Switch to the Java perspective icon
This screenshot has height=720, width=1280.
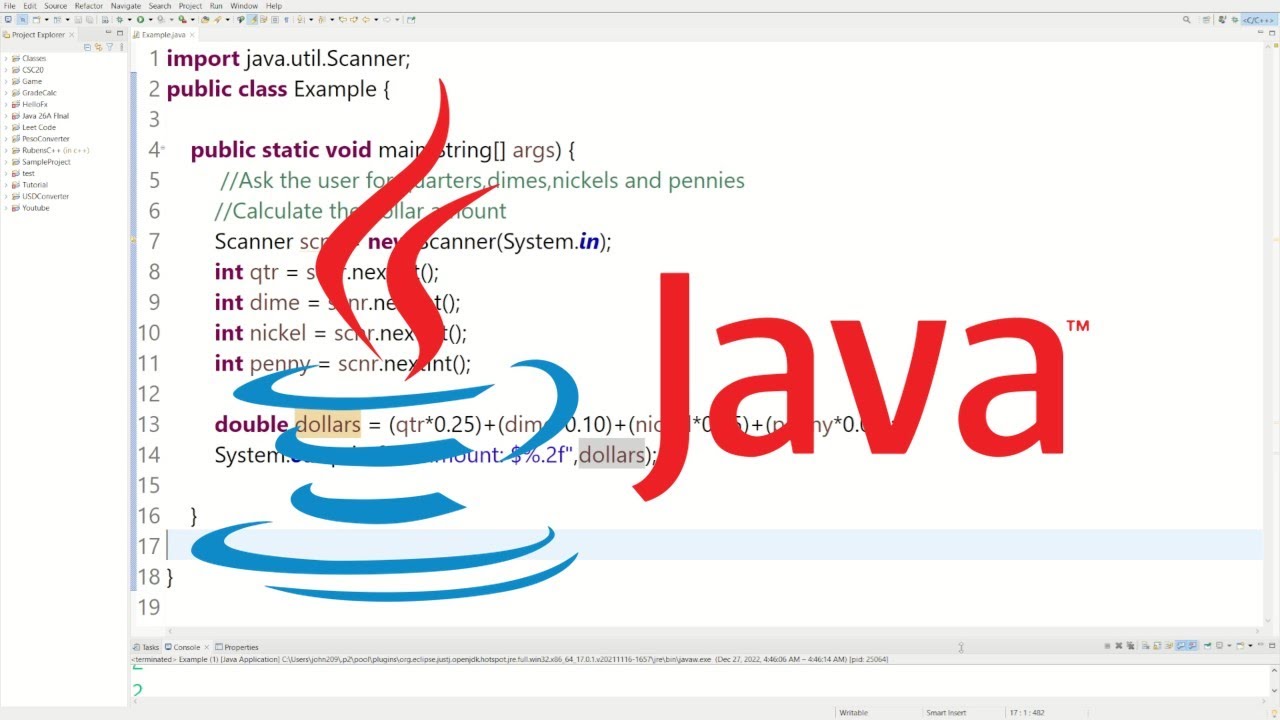1222,19
